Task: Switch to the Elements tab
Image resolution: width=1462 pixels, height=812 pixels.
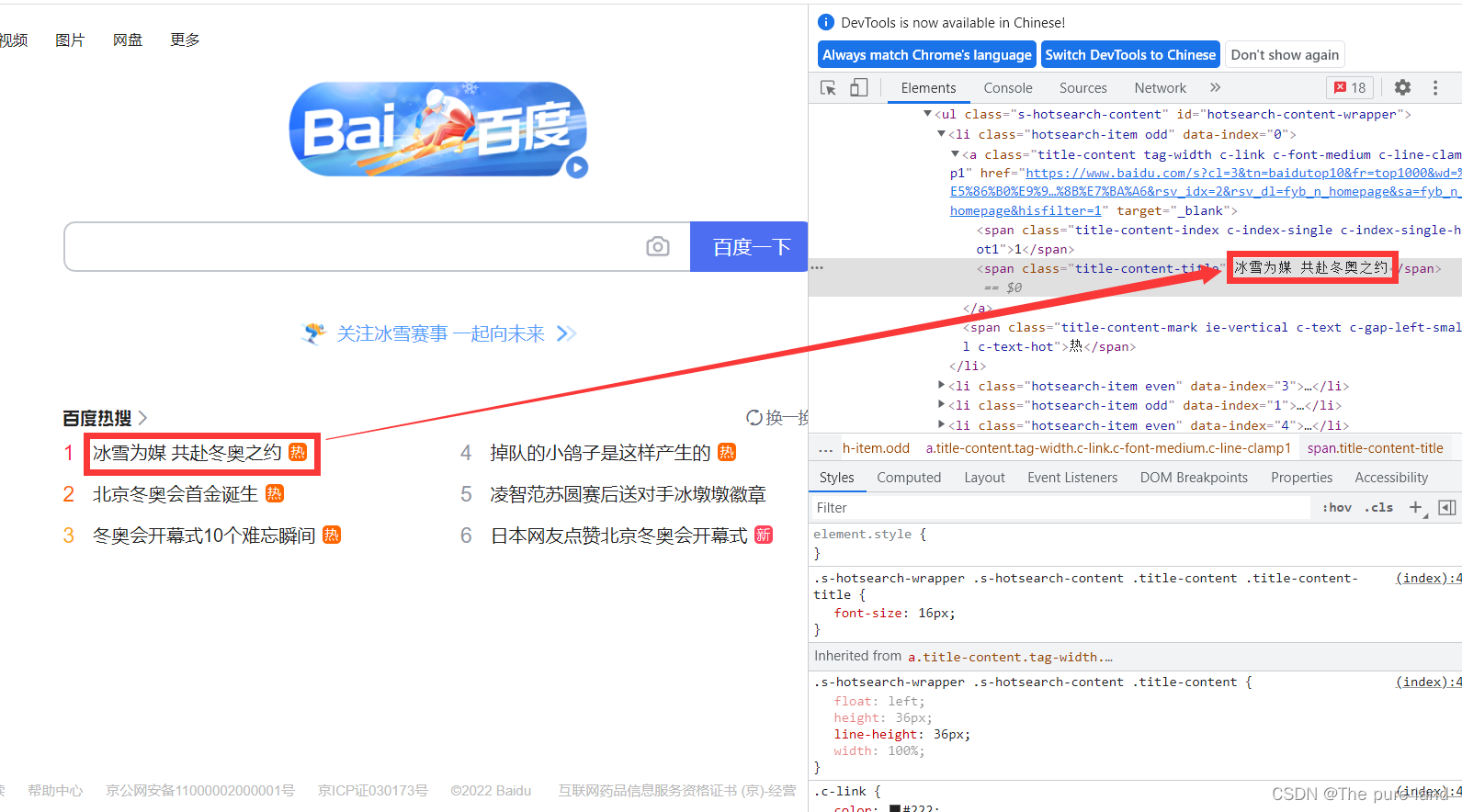Action: (928, 87)
